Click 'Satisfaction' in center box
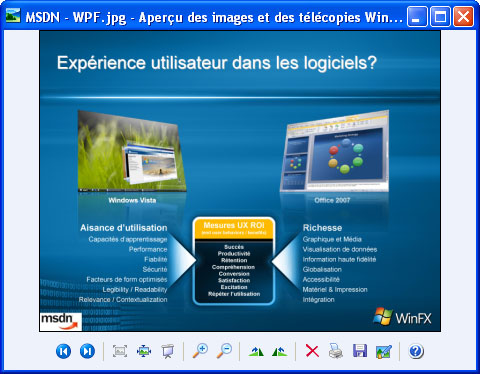The width and height of the screenshot is (480, 374). pos(234,280)
